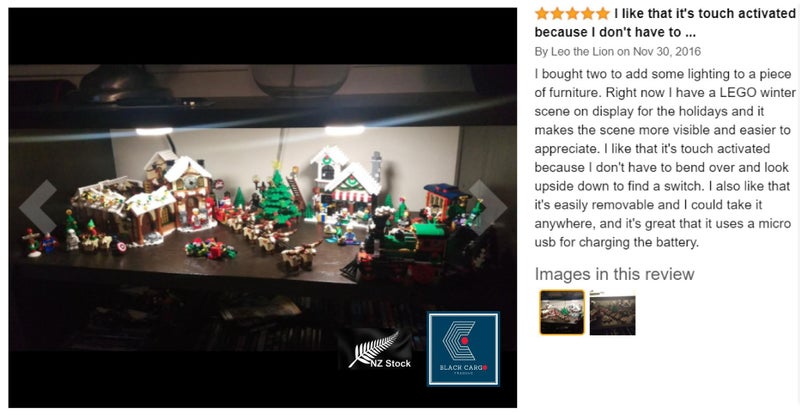The width and height of the screenshot is (800, 412).
Task: Click the left under-shelf light in photo
Action: click(154, 132)
